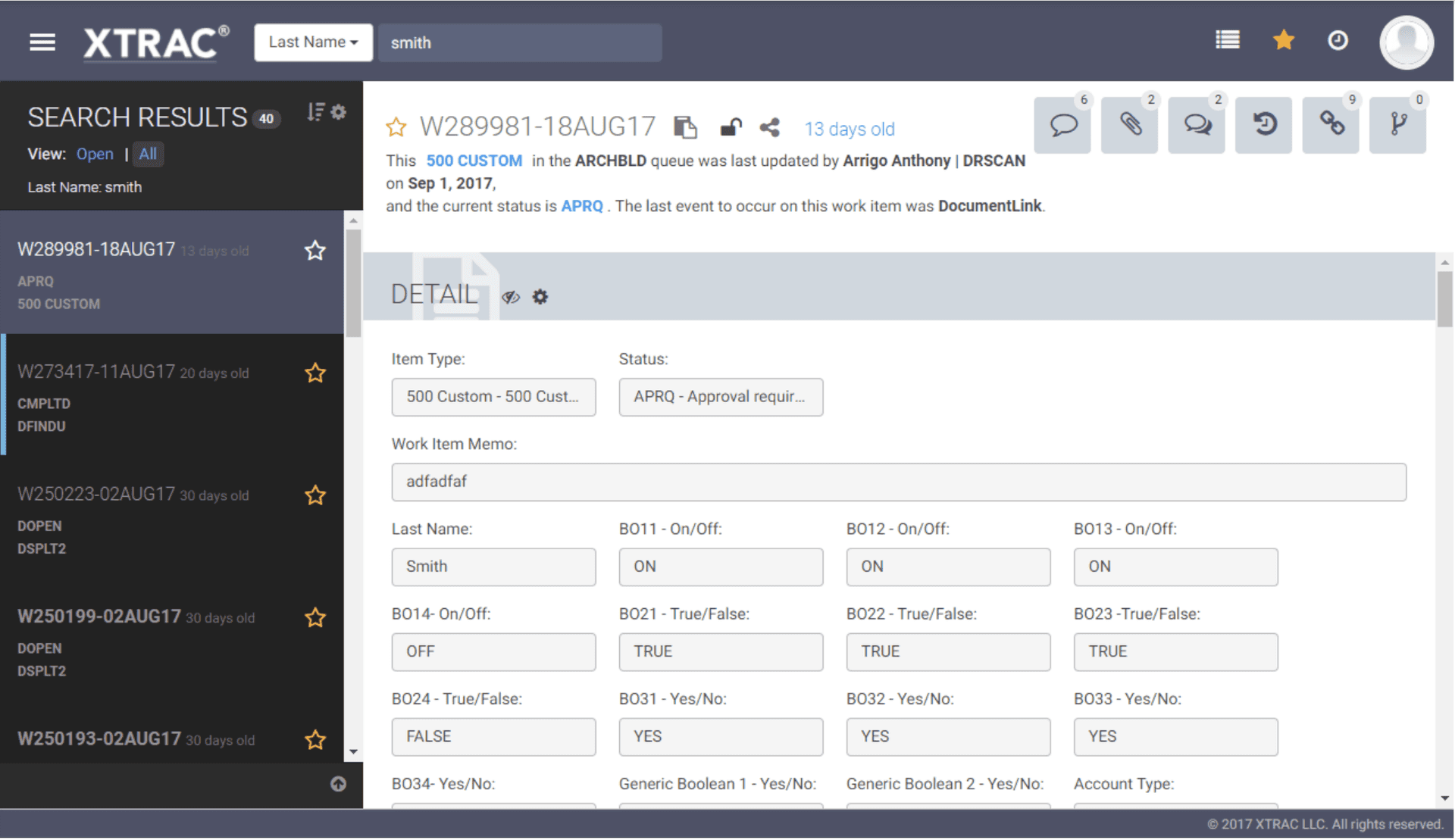Click the 500 CUSTOM link

(474, 161)
